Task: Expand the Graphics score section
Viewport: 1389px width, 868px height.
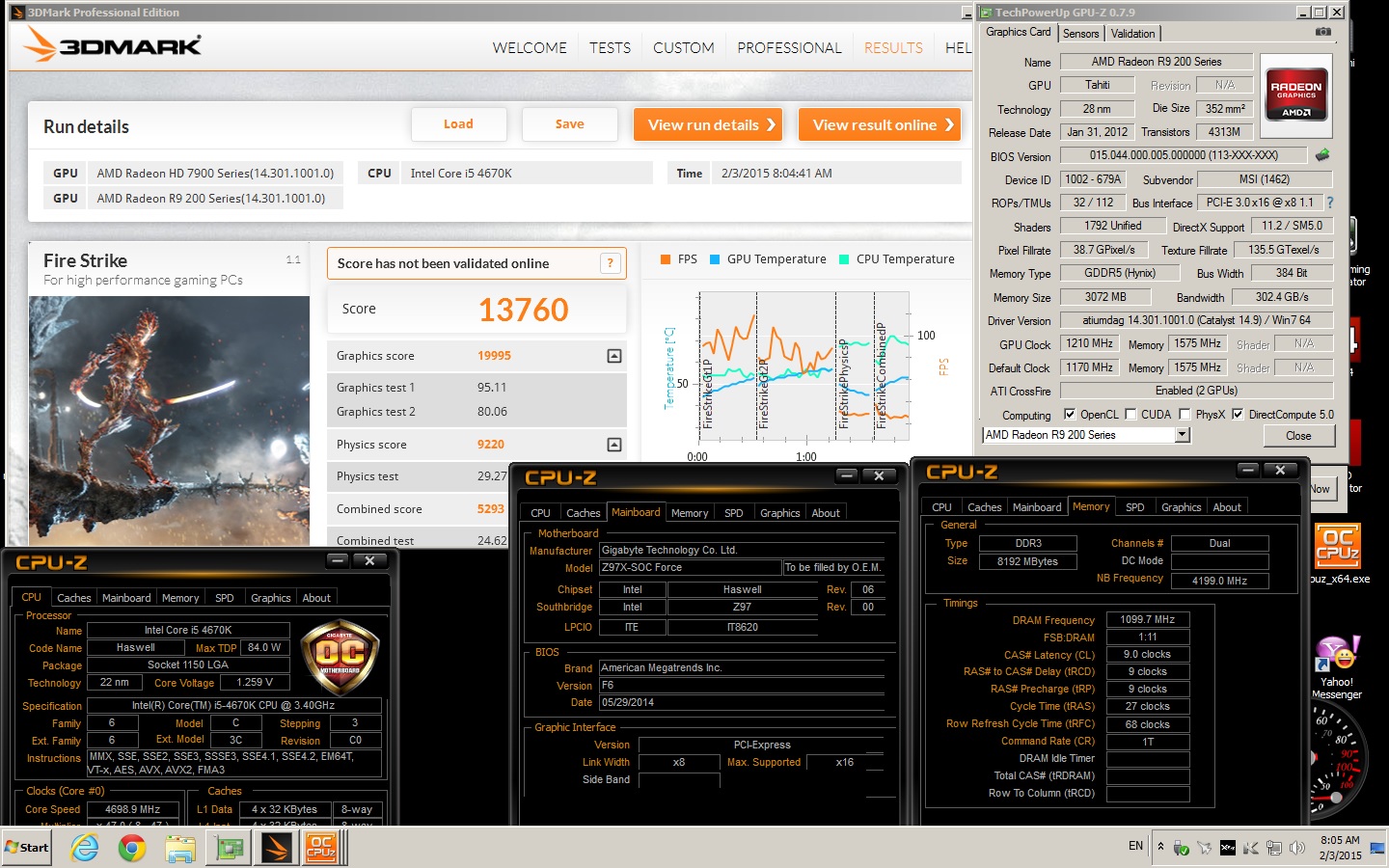Action: [614, 356]
